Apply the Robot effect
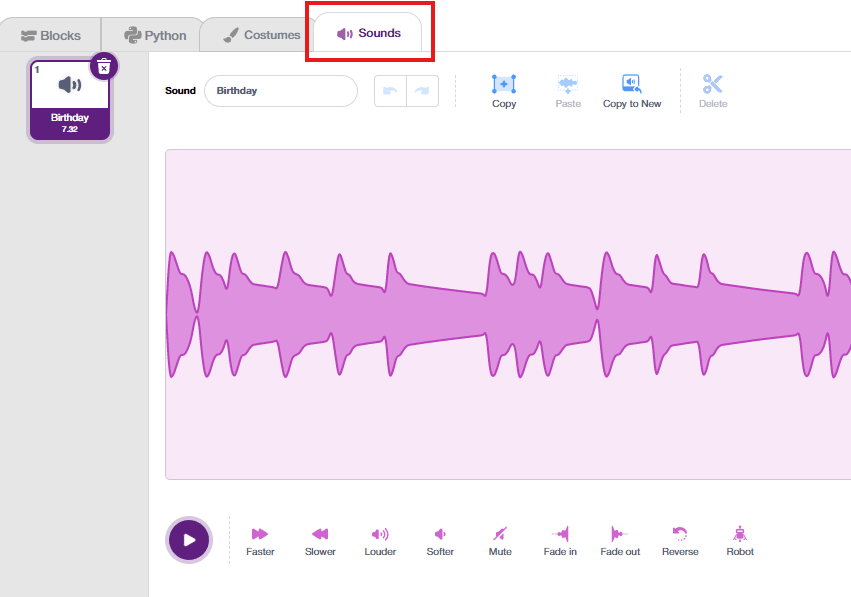The image size is (851, 597). tap(740, 540)
